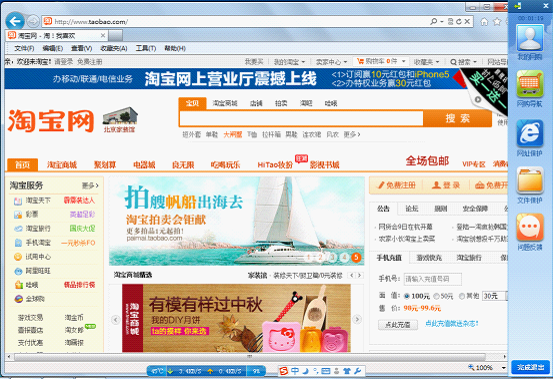Click the phone number recharge input field

pyautogui.click(x=432, y=279)
